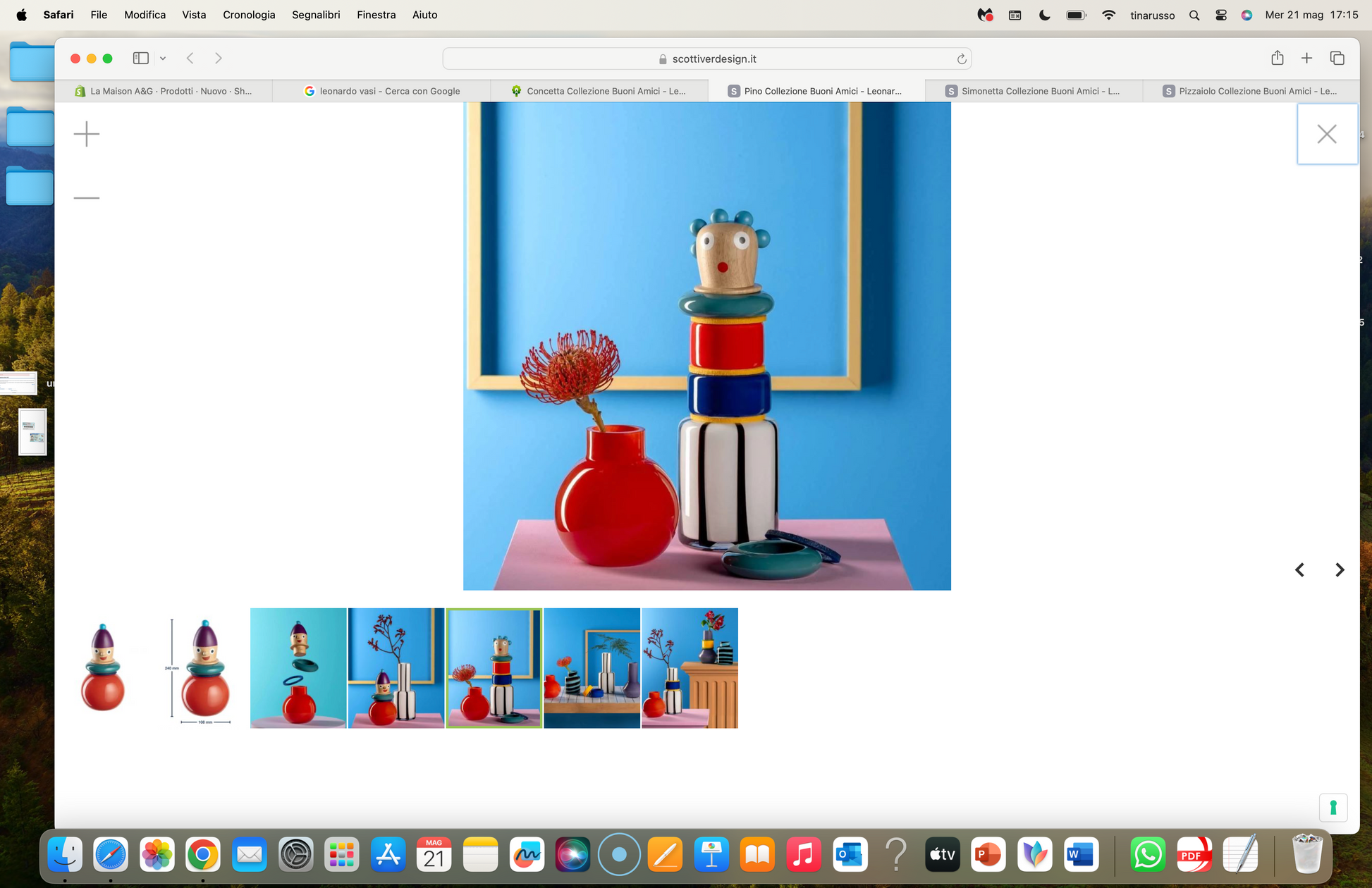Open Music from the Dock
The image size is (1372, 888).
(804, 854)
